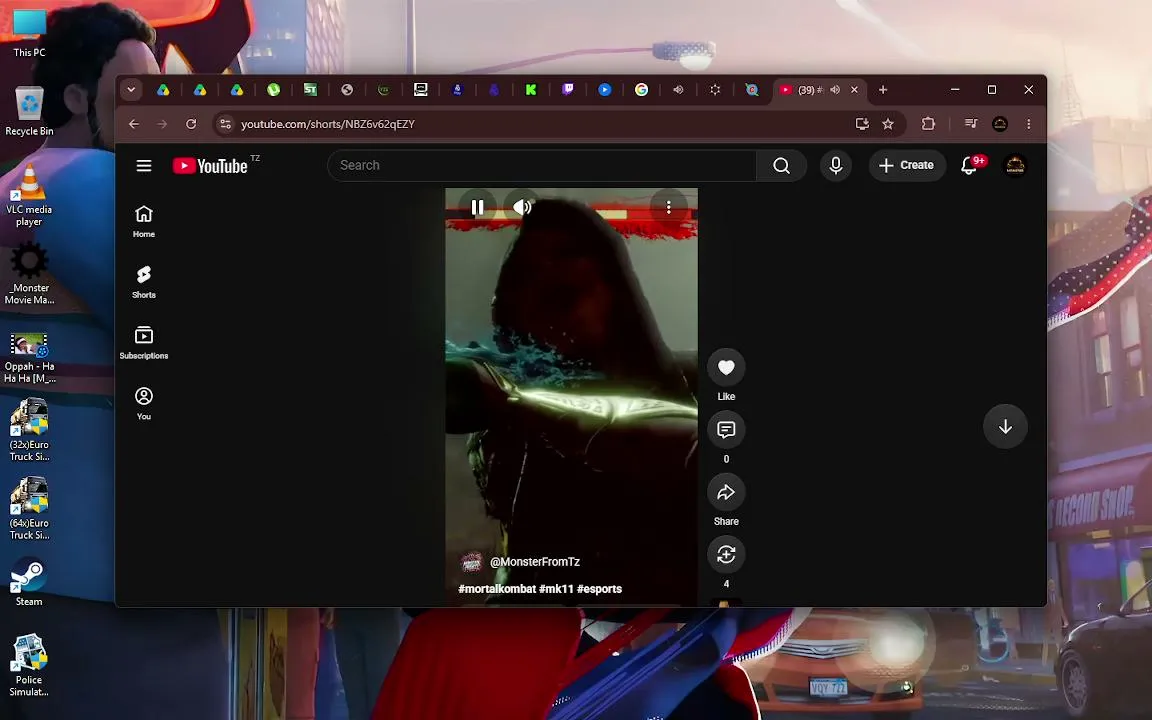Screen dimensions: 1152x720
Task: Open You page in YouTube sidebar
Action: pyautogui.click(x=144, y=404)
